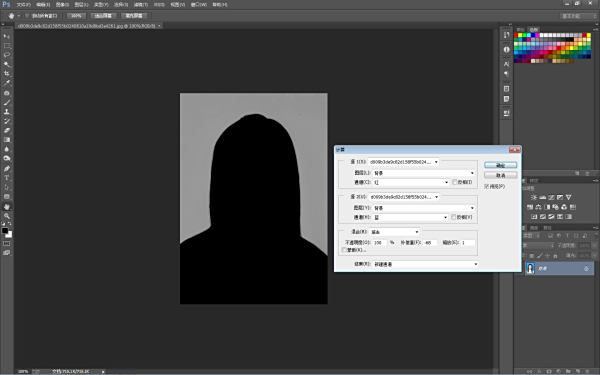The image size is (600, 375).
Task: Check Scroll All Windows option
Action: click(27, 16)
